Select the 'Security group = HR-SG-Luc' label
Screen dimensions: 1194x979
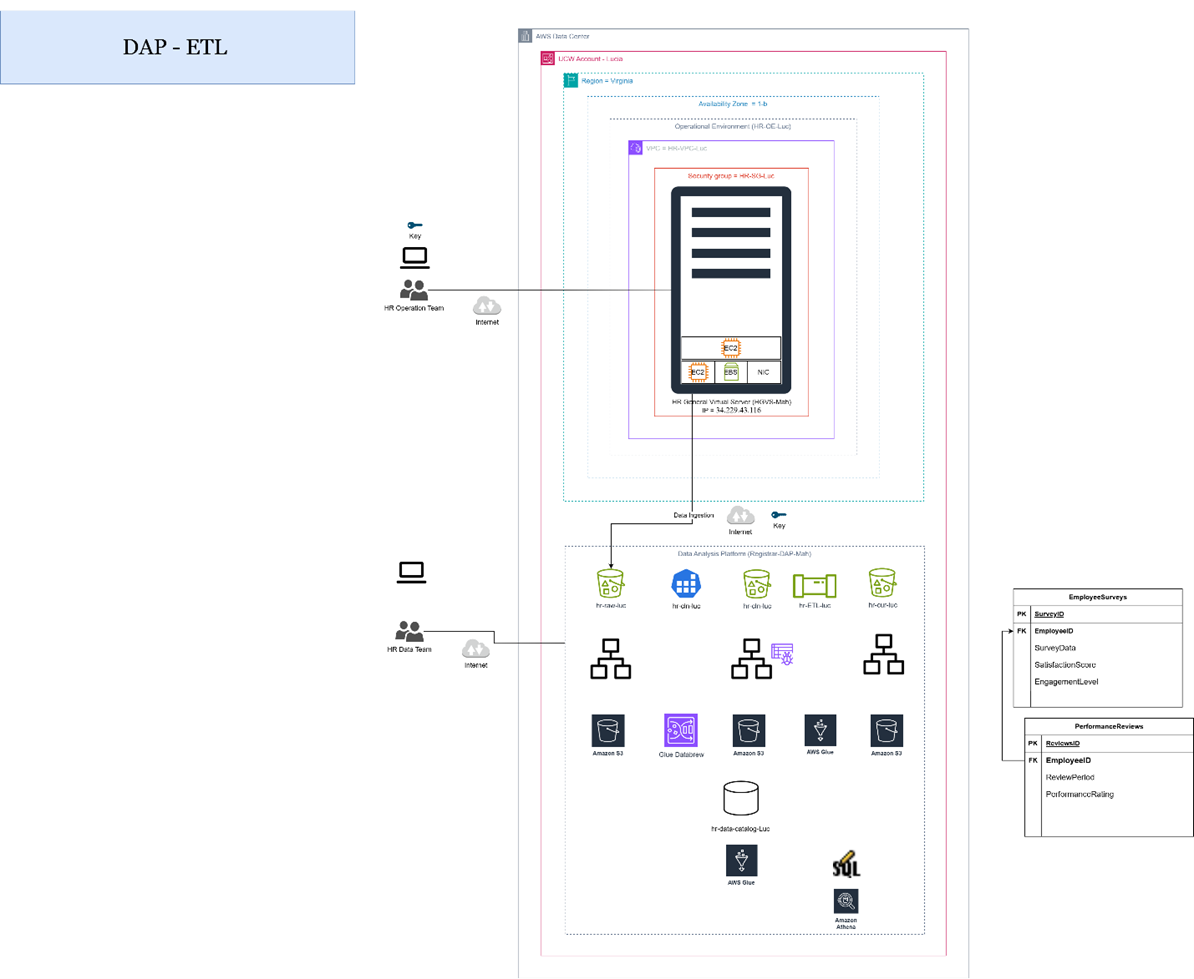coord(731,176)
